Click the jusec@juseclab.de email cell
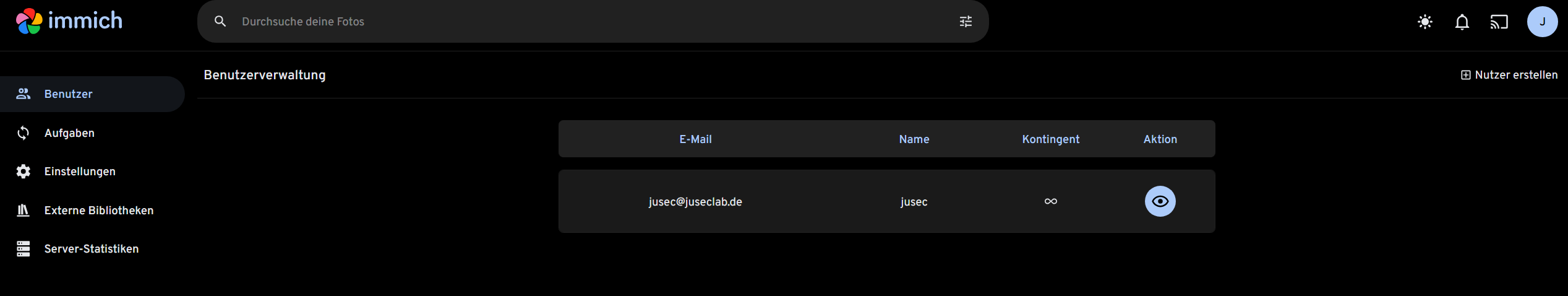The image size is (1568, 296). (695, 202)
